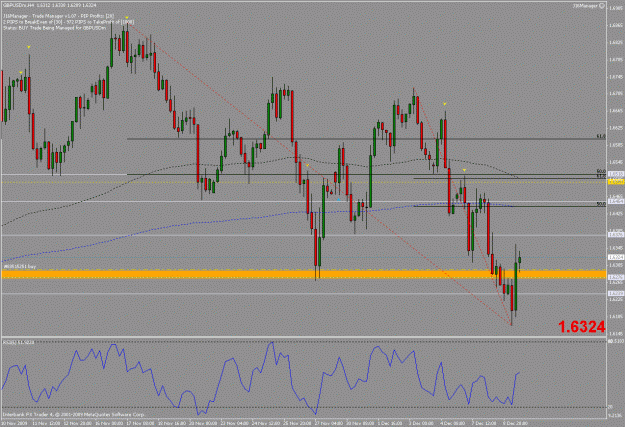Click the large red 1.6324 price label

tap(582, 327)
